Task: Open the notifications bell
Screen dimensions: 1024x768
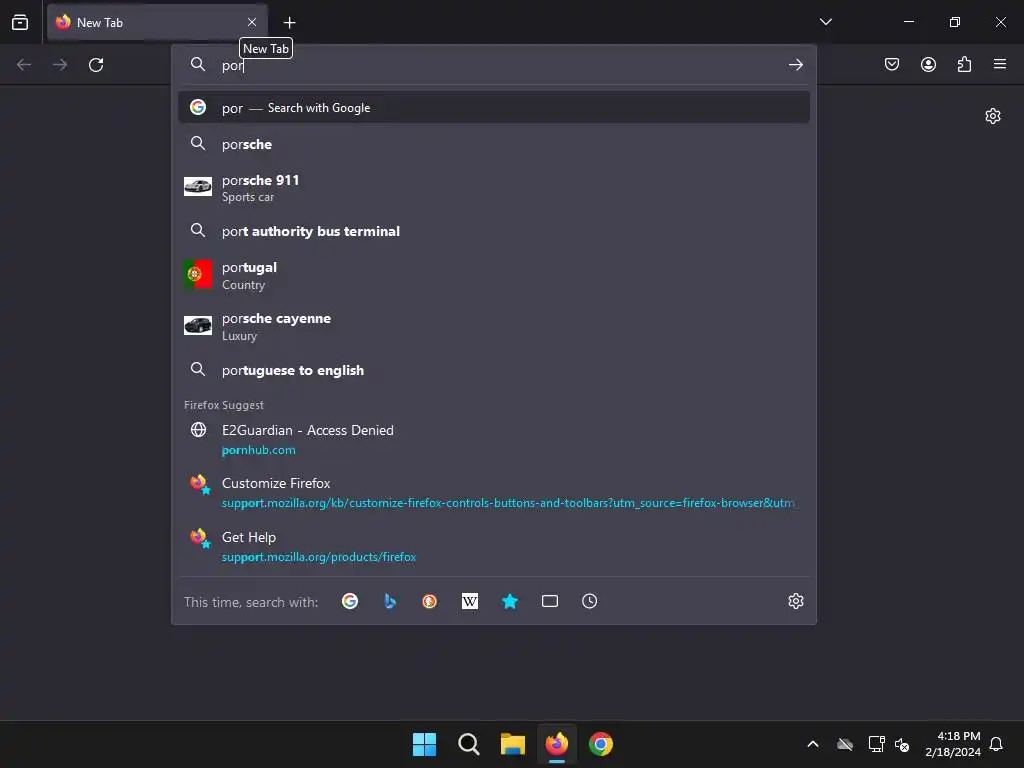Action: 997,744
